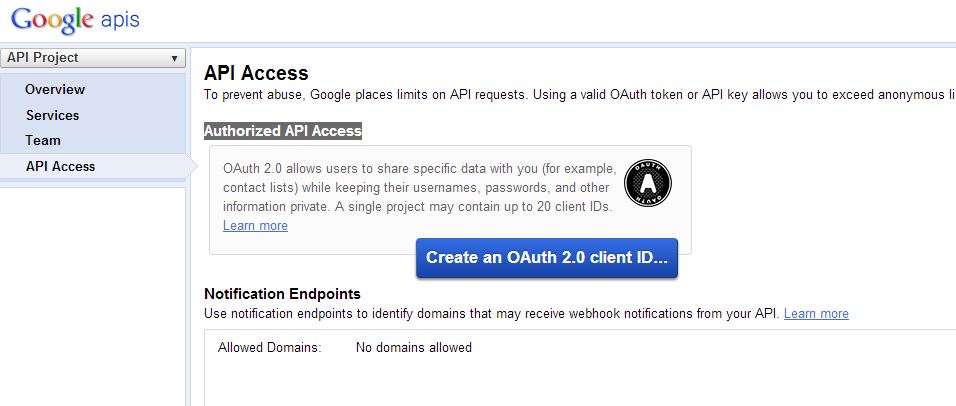Click the large API Access page title

256,73
